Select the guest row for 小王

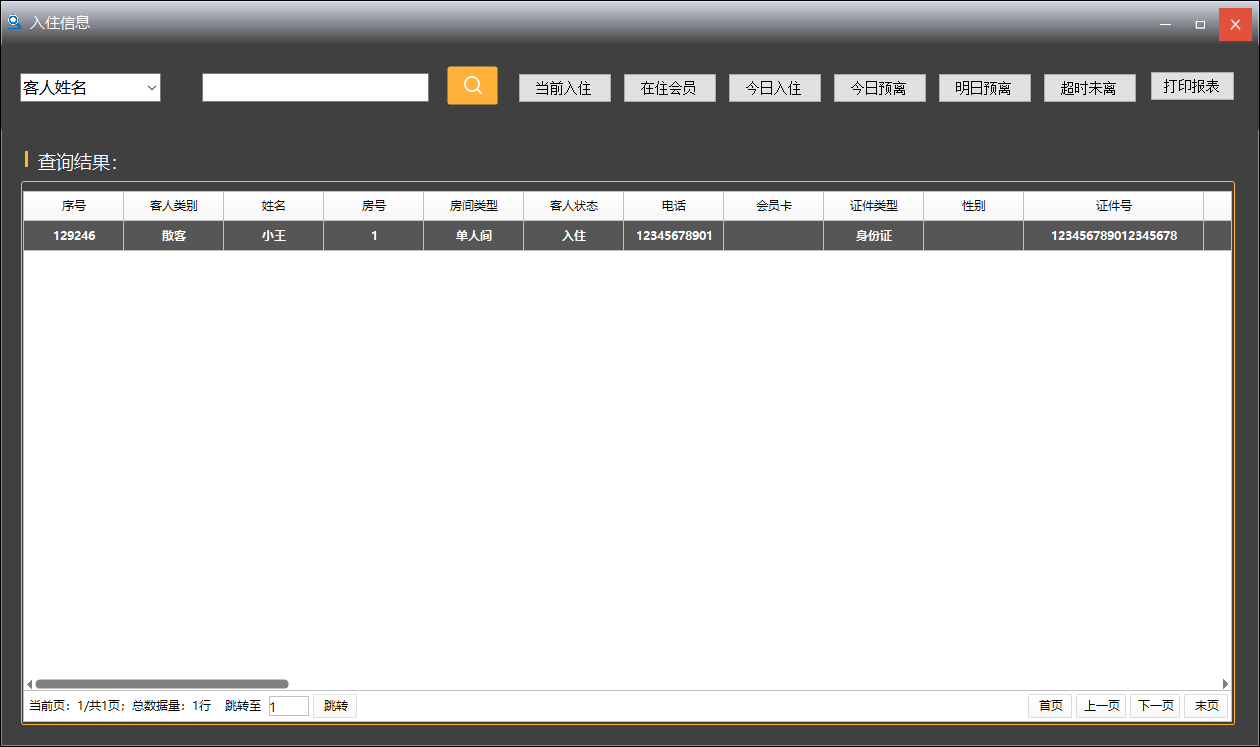(273, 236)
